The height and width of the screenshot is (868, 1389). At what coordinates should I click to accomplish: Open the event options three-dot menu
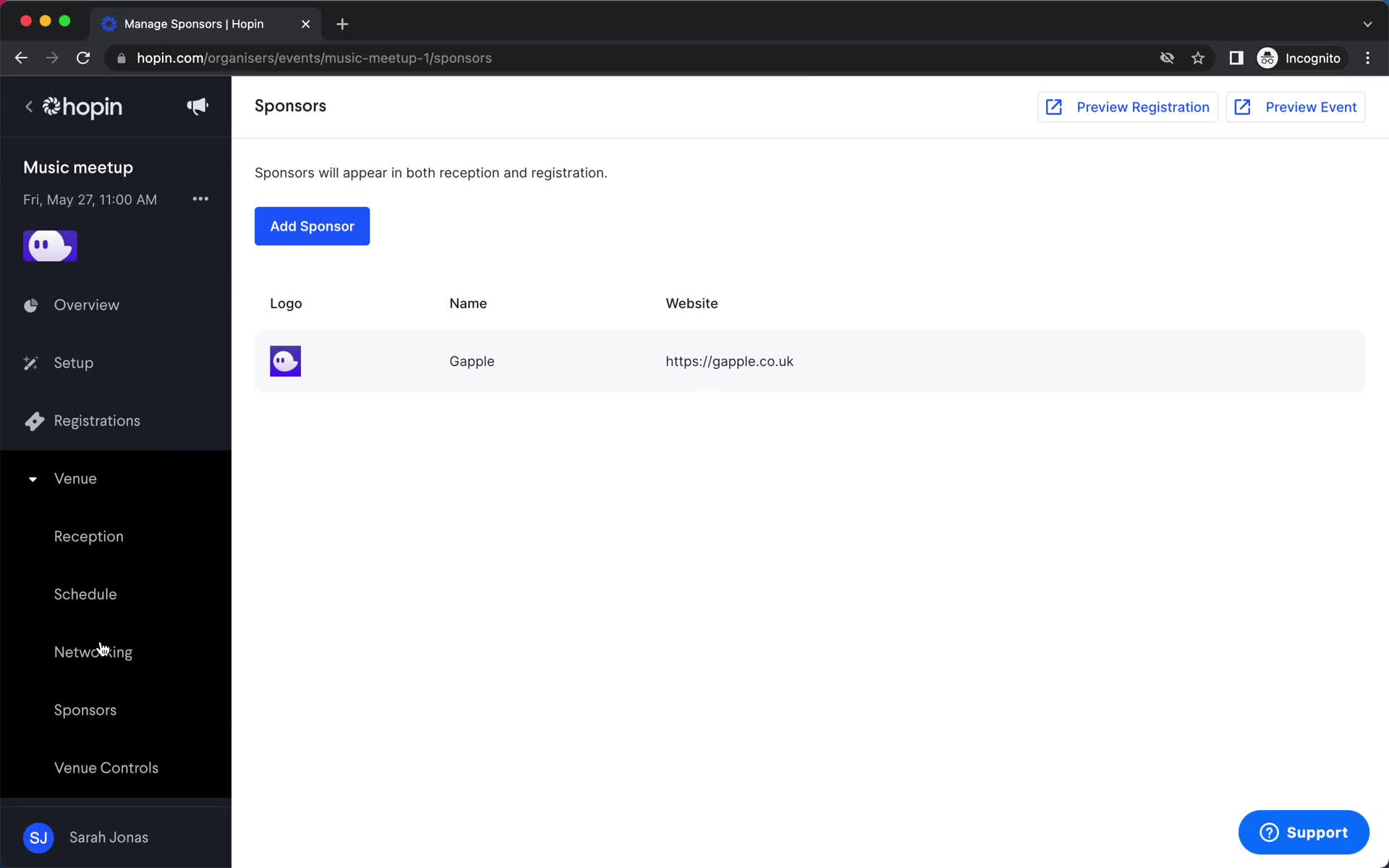200,199
